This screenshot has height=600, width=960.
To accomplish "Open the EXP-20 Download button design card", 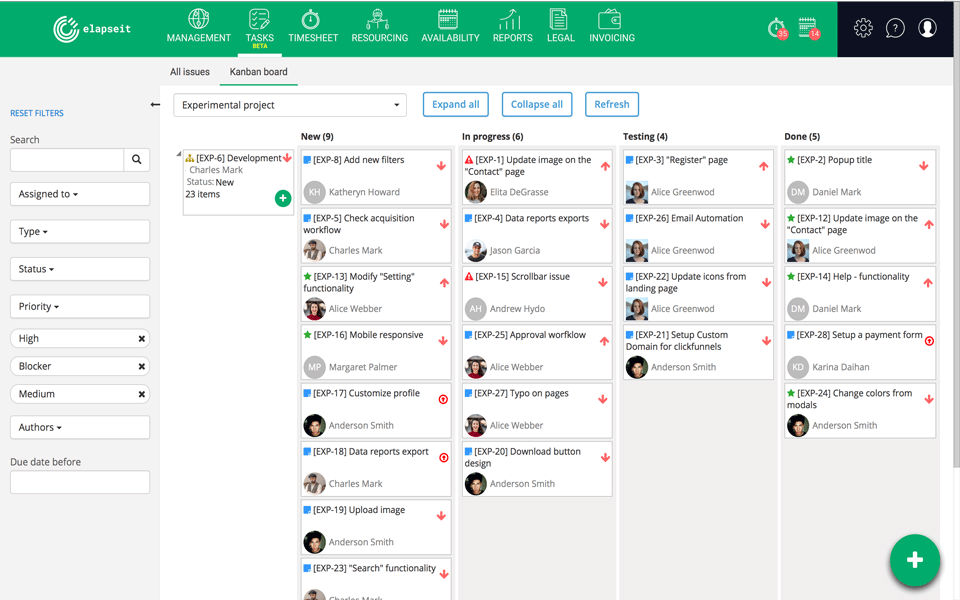I will [537, 468].
